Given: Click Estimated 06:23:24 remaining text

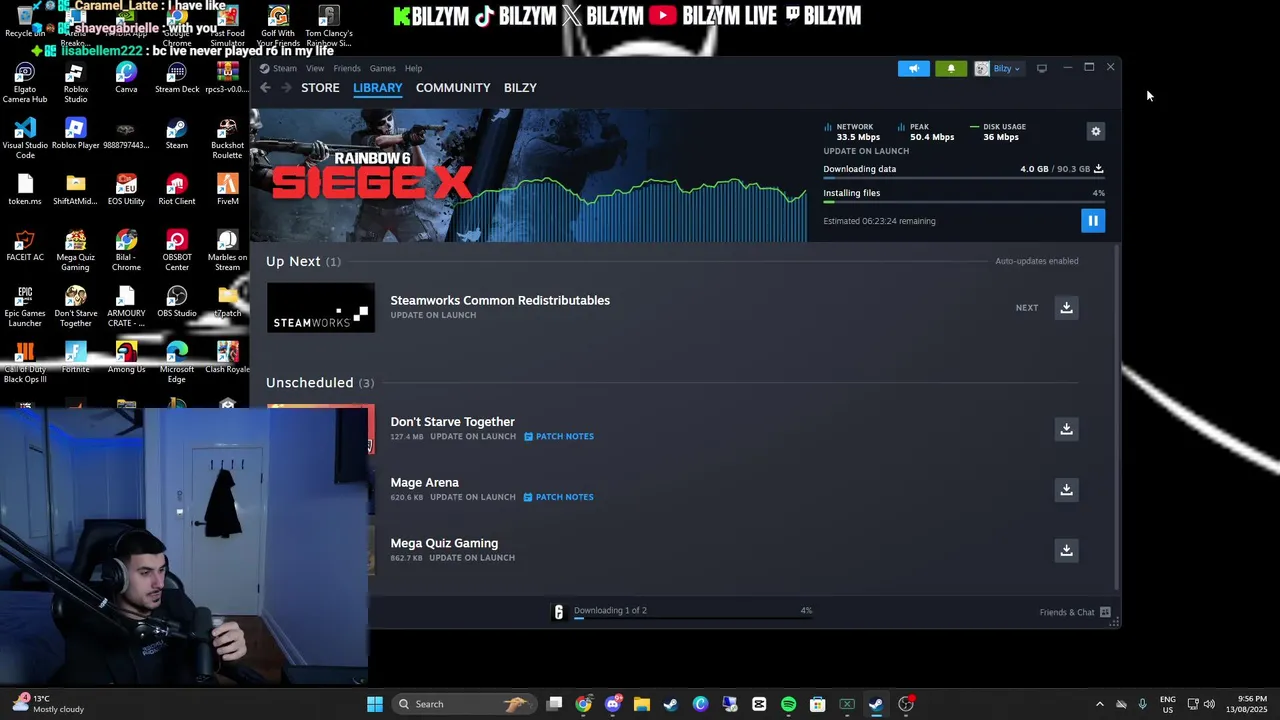Looking at the screenshot, I should (879, 221).
